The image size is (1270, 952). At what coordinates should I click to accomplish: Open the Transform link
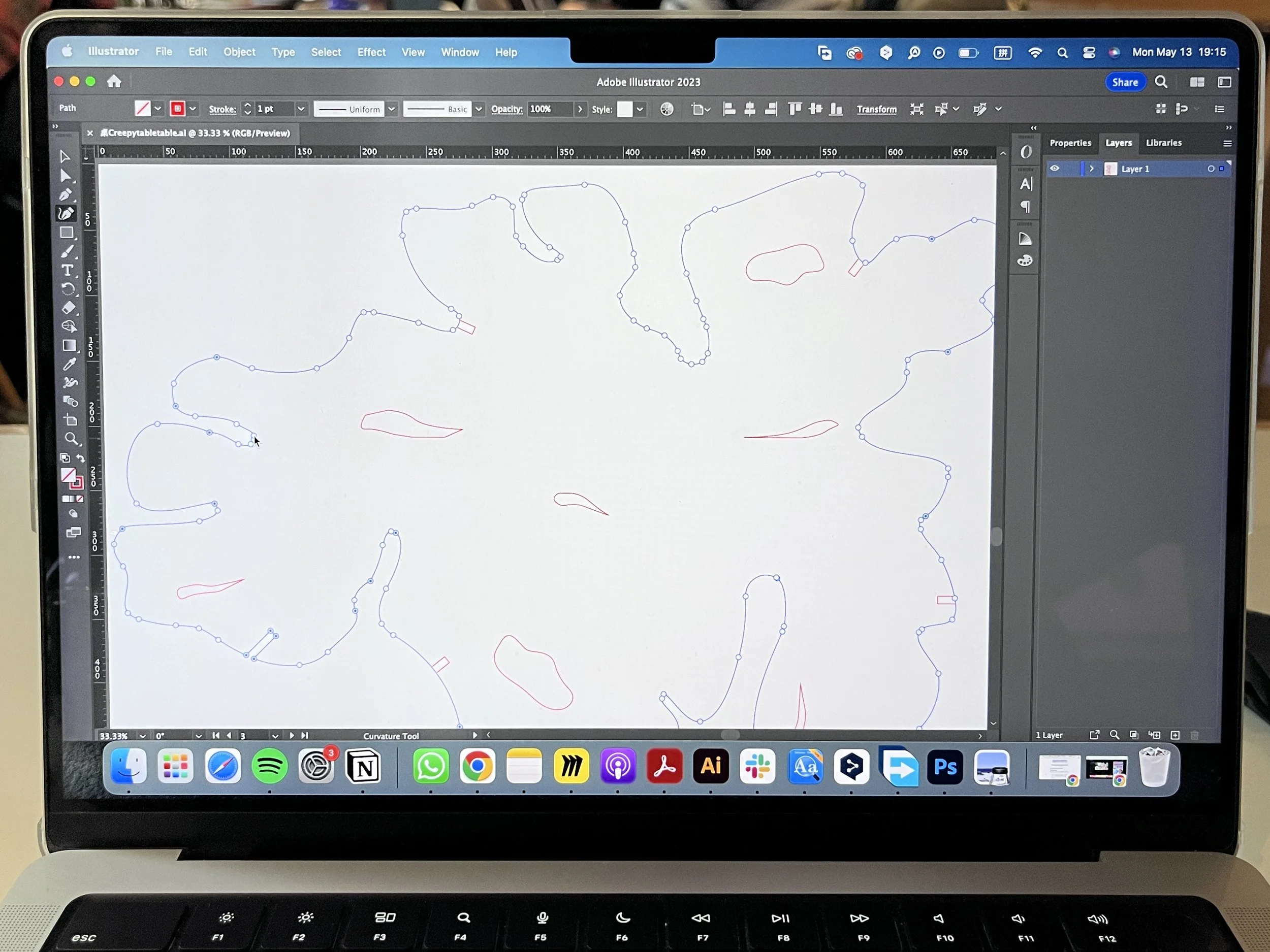876,109
